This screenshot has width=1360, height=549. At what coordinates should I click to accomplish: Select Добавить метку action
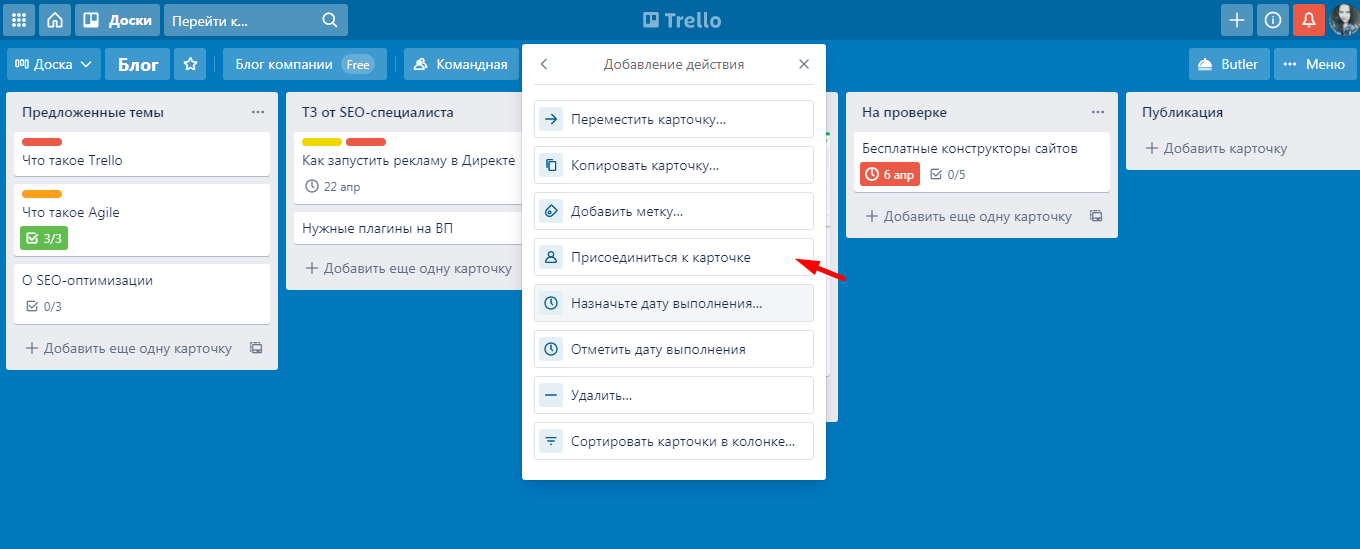[x=673, y=211]
